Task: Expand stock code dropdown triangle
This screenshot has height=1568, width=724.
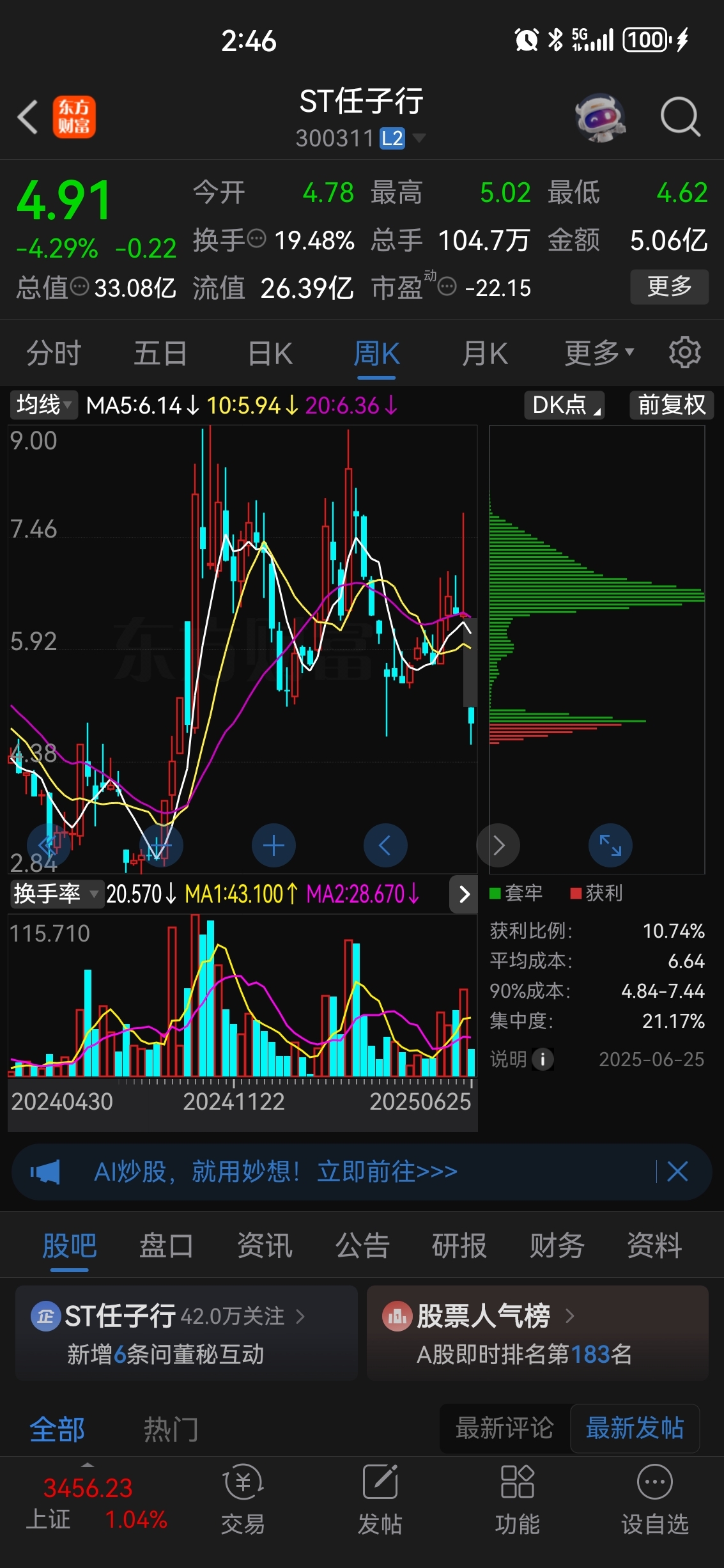Action: (x=419, y=138)
